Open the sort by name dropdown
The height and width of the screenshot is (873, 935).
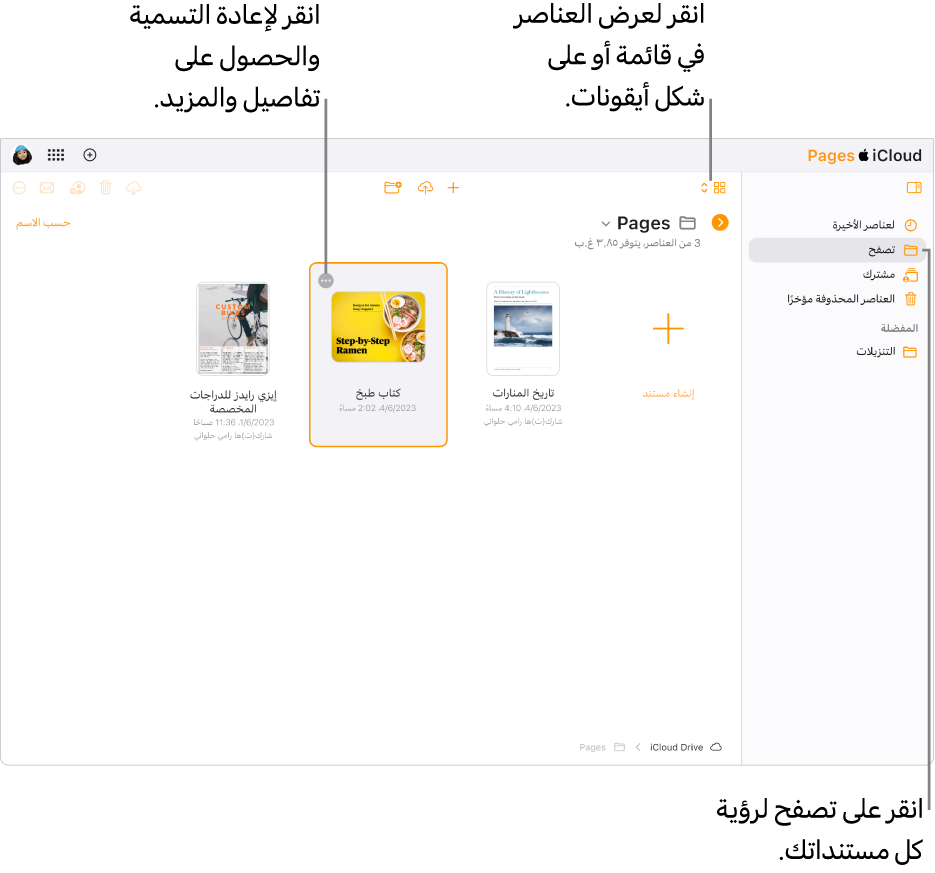tap(43, 223)
